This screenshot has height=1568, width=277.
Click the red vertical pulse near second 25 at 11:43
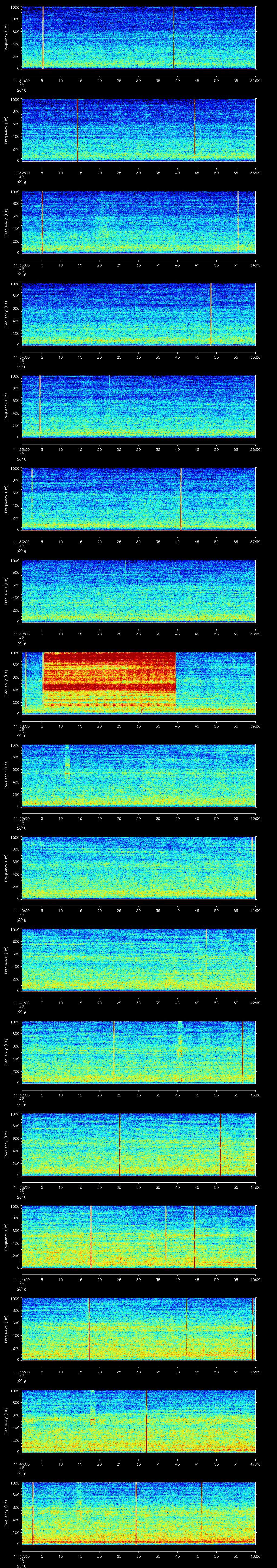pos(119,1144)
